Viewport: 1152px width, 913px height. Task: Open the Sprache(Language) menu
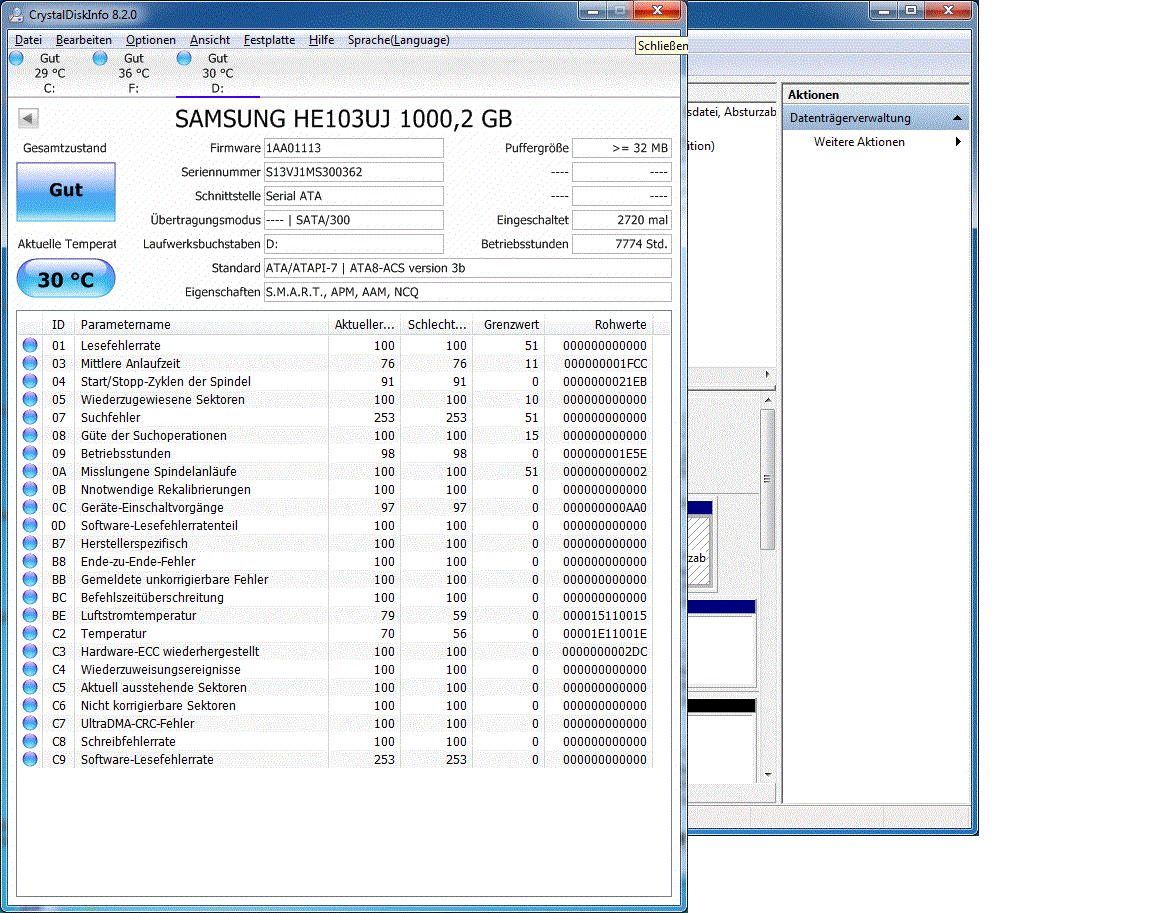[398, 40]
